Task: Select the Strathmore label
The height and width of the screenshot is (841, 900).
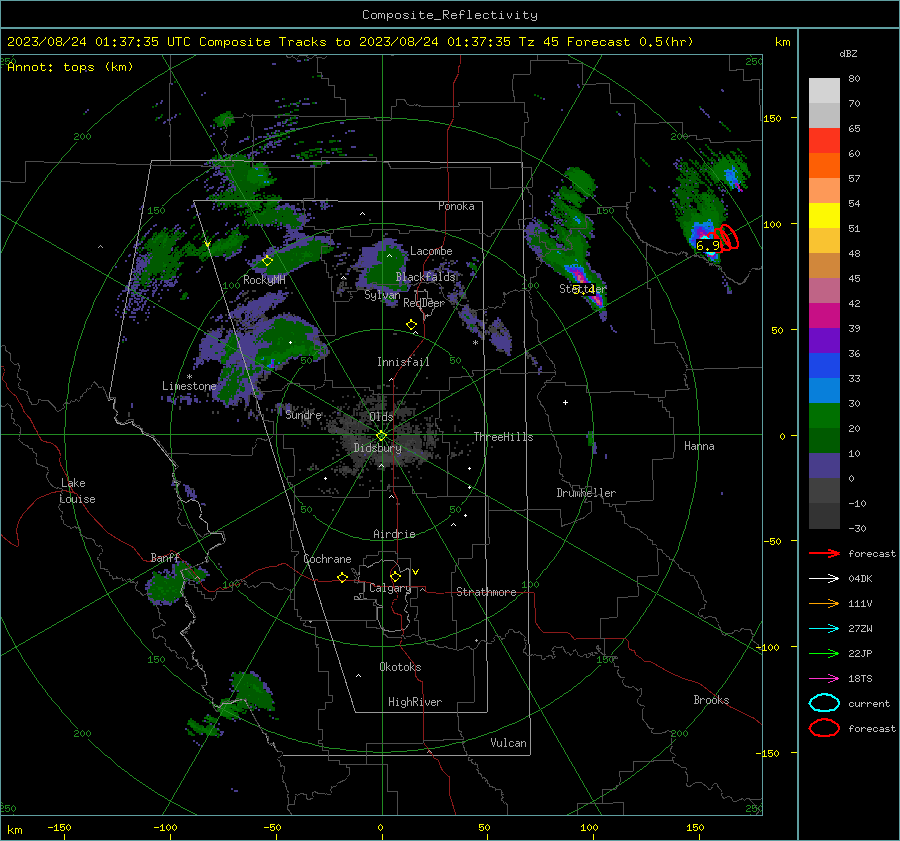Action: pos(486,592)
